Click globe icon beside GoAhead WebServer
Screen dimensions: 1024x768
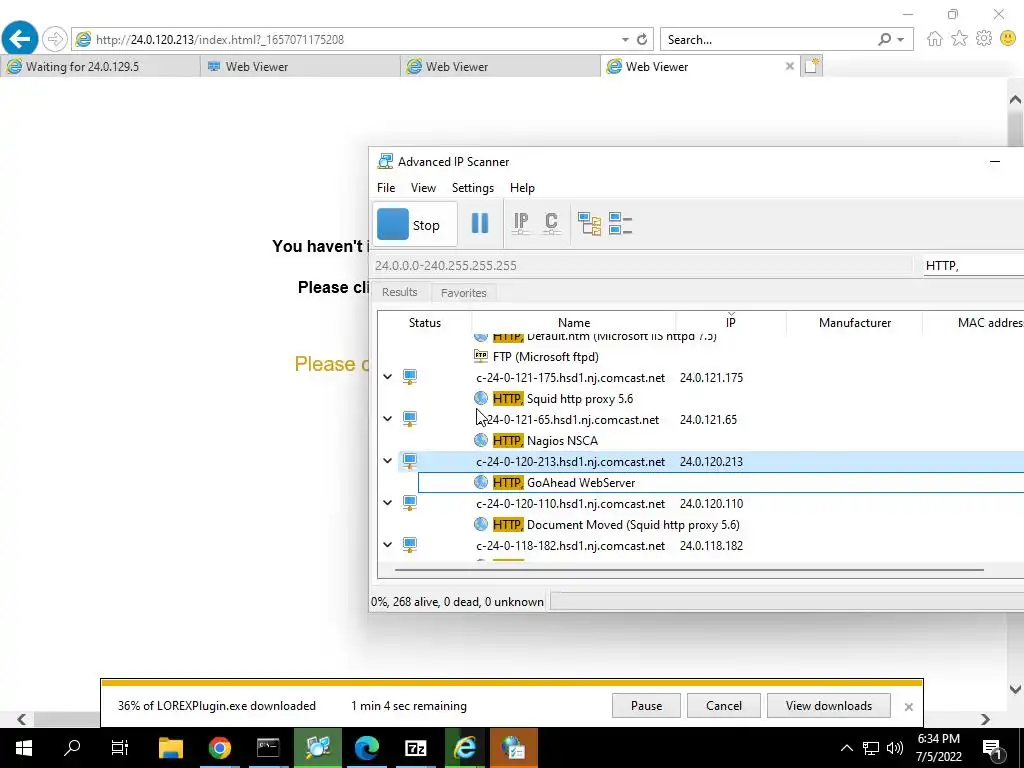pyautogui.click(x=481, y=482)
